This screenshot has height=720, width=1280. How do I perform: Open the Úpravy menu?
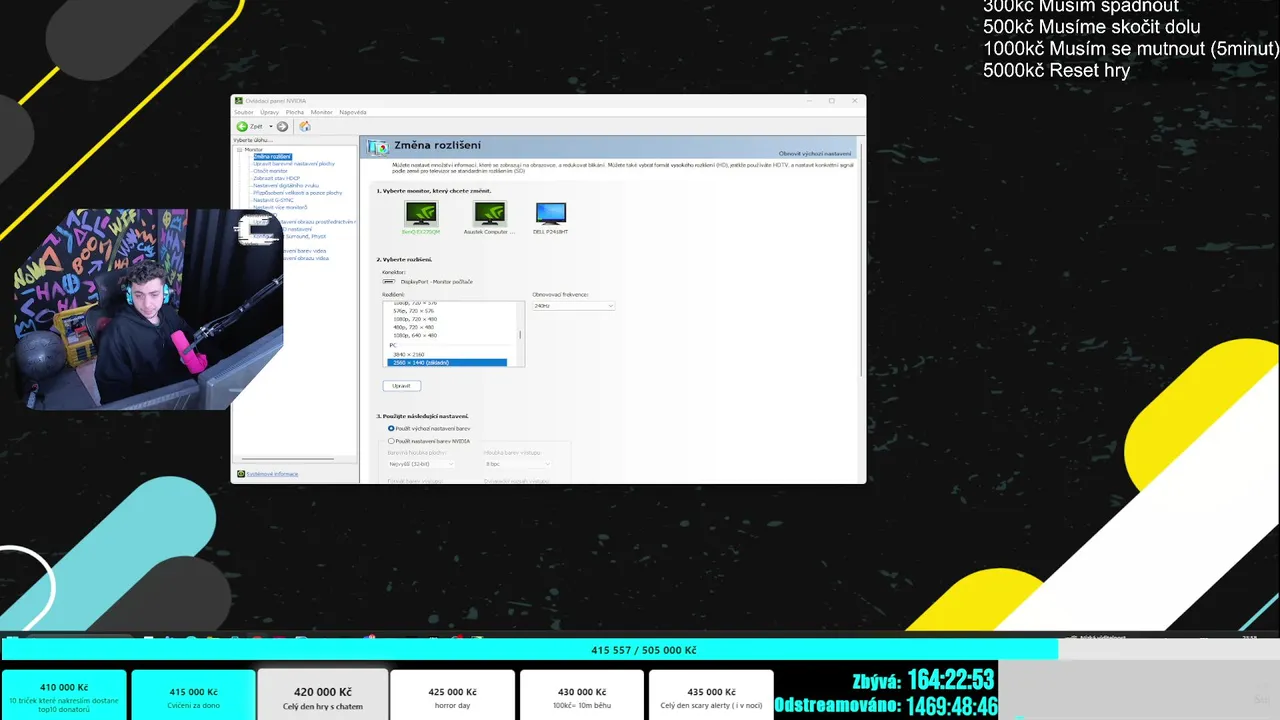click(269, 112)
